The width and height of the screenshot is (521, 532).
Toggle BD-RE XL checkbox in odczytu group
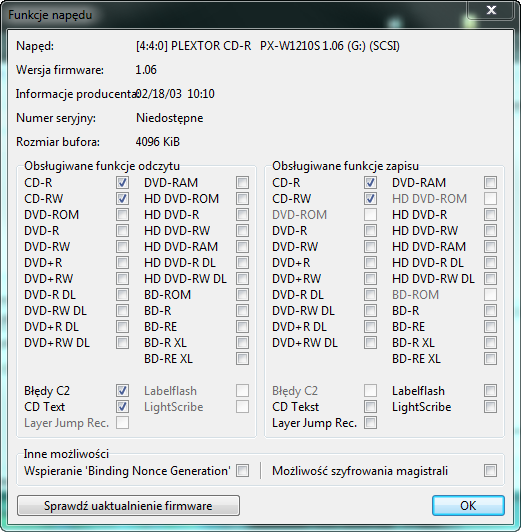coord(243,359)
